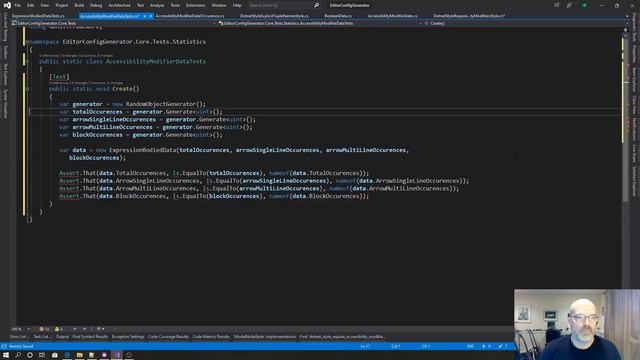
Task: Open the View menu
Action: click(44, 5)
